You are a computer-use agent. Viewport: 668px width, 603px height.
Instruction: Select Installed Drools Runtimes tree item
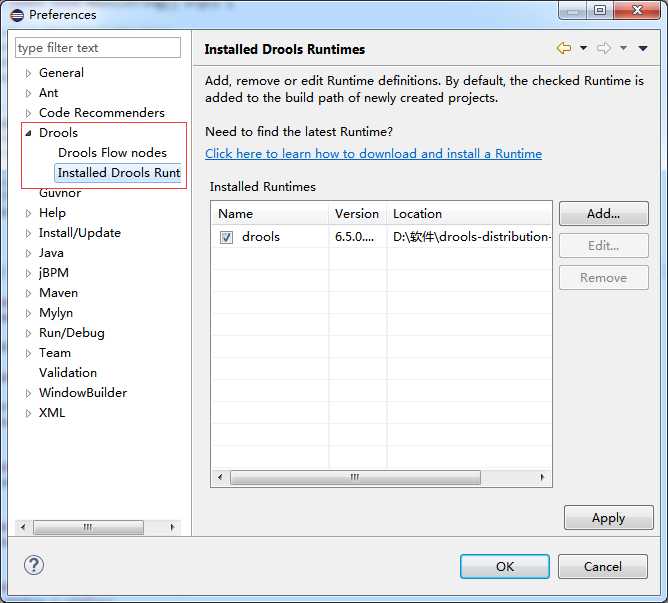coord(118,173)
